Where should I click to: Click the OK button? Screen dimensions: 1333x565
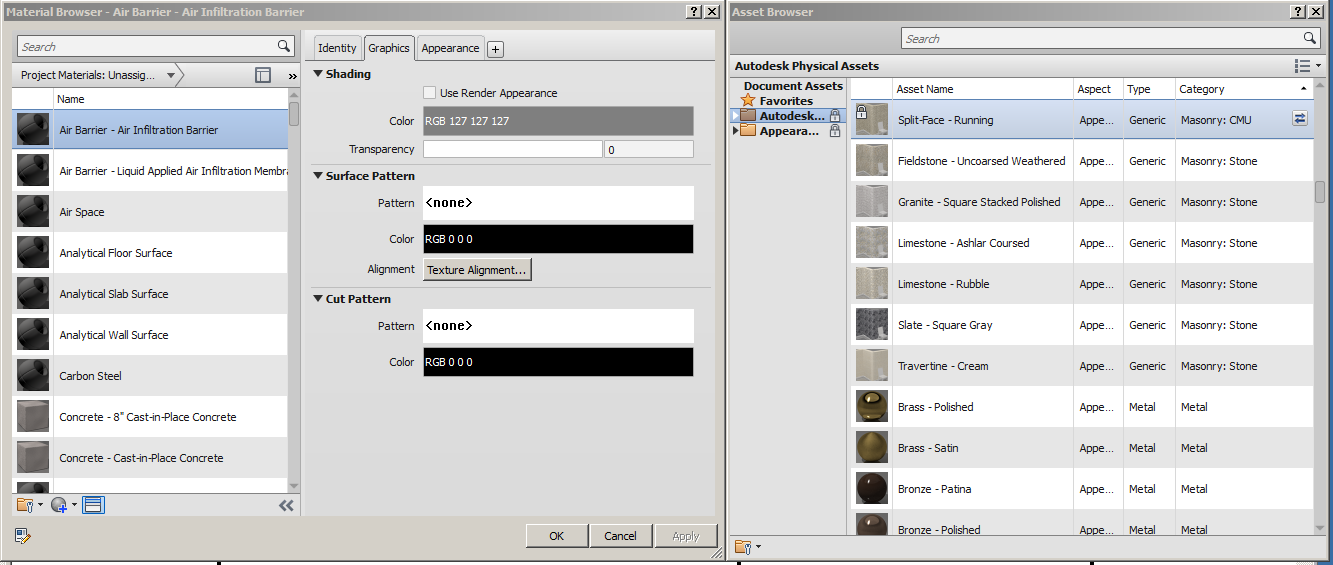click(x=557, y=536)
